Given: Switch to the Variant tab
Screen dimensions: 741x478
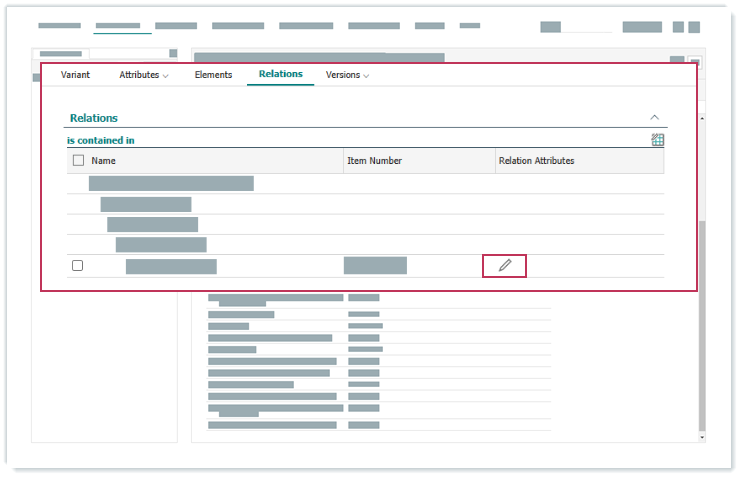Looking at the screenshot, I should click(x=75, y=75).
